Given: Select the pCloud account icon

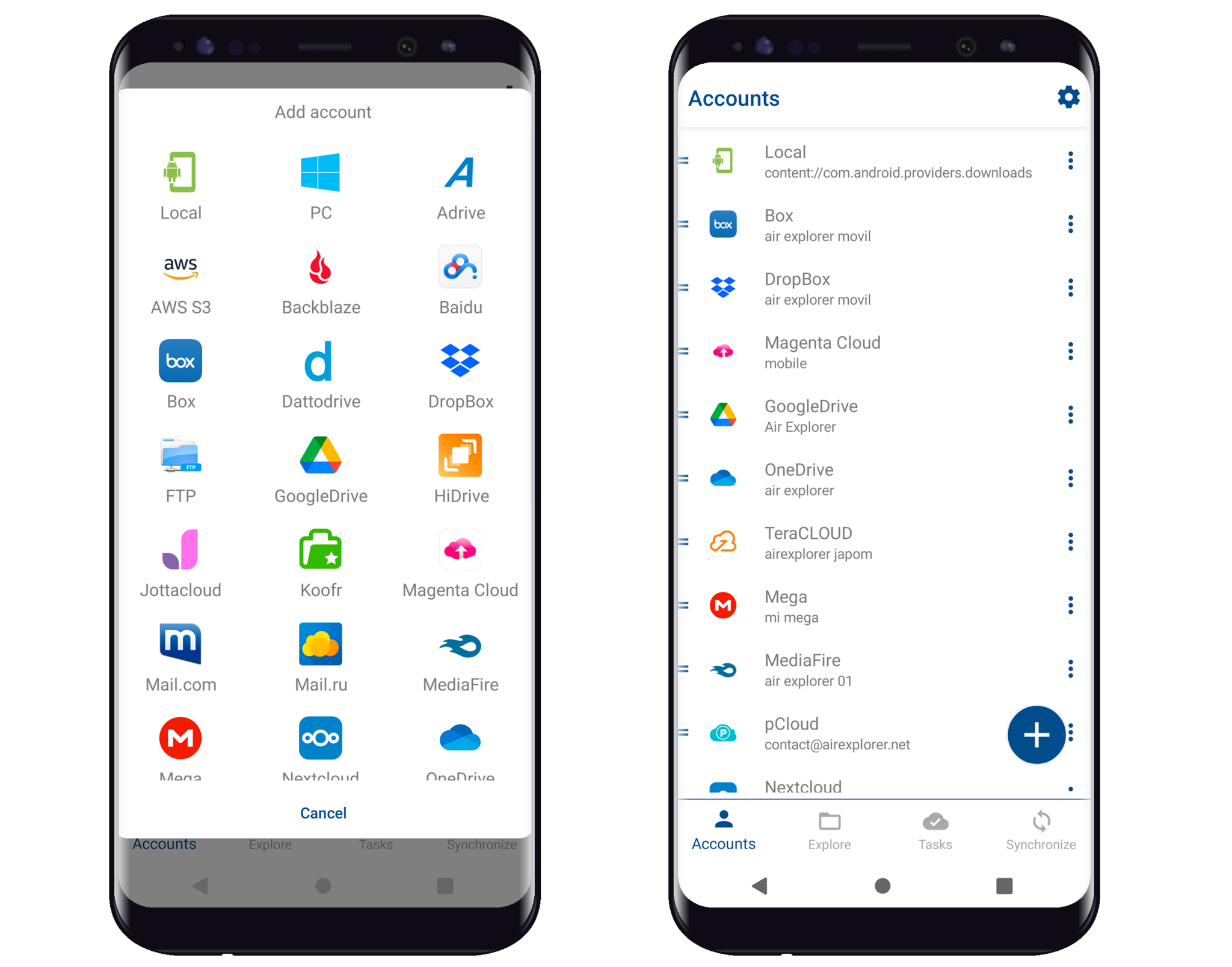Looking at the screenshot, I should 723,733.
